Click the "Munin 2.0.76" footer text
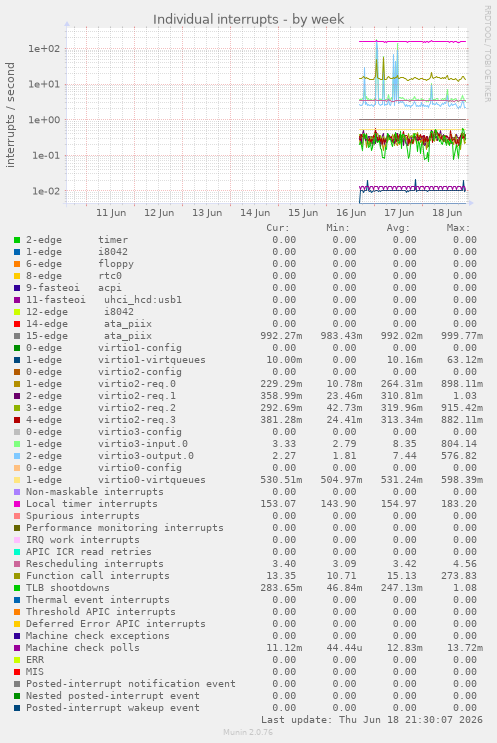This screenshot has height=743, width=497. (248, 733)
